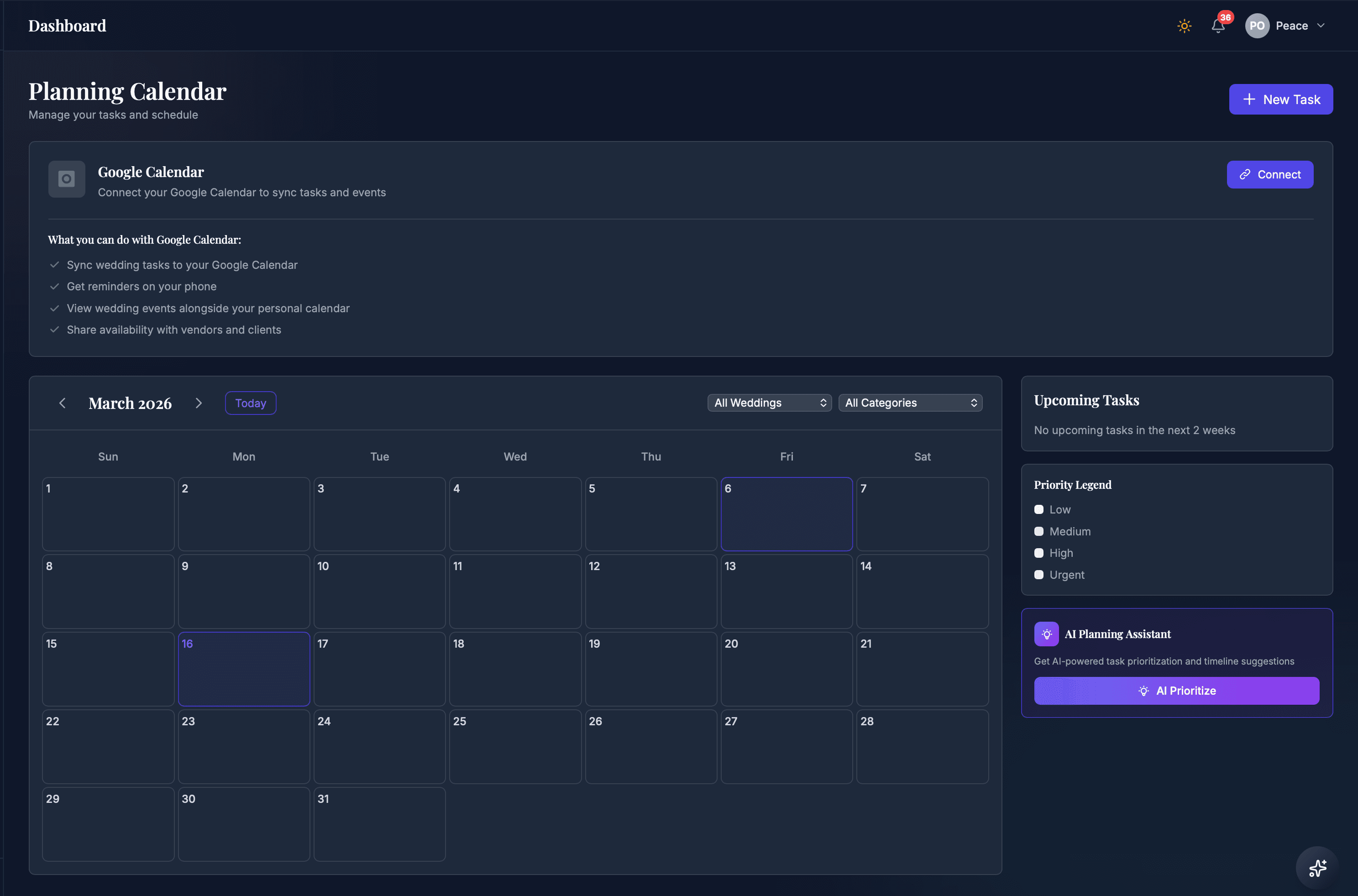
Task: Select the Medium priority legend circle
Action: tap(1038, 531)
